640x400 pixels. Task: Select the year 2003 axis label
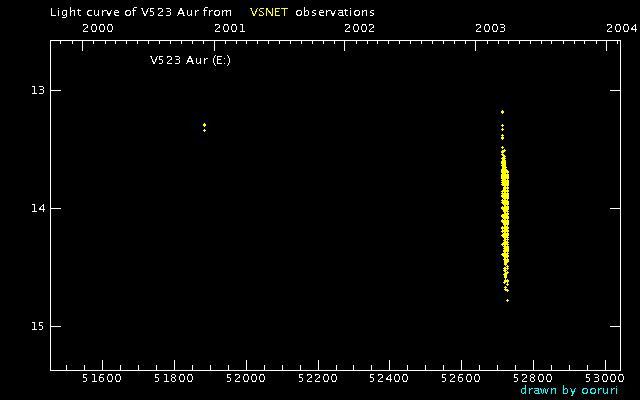click(491, 28)
